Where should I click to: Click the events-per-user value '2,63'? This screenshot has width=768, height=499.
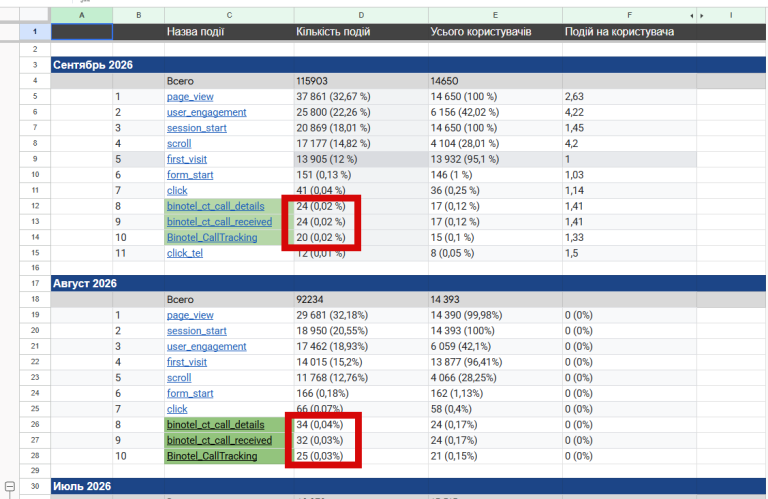point(629,96)
